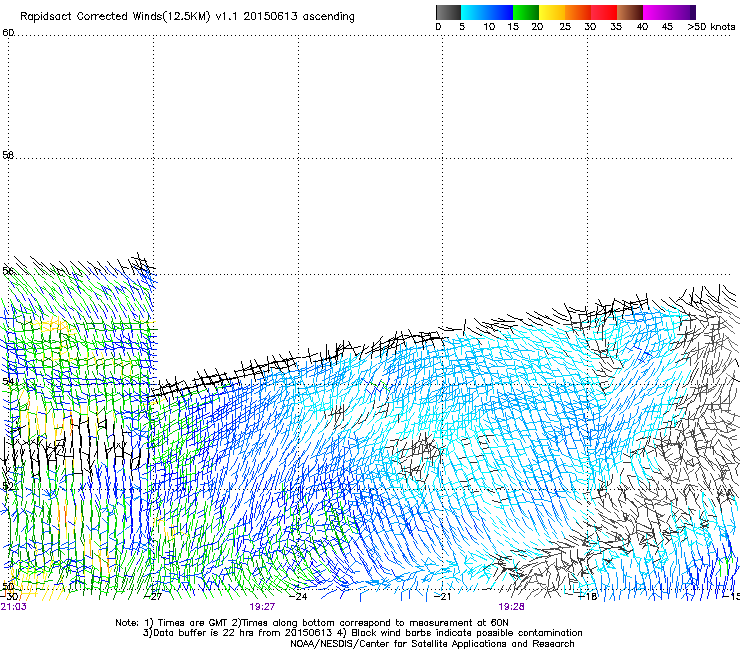The image size is (740, 650).
Task: Select the red 30-35 knots legend color
Action: point(604,12)
